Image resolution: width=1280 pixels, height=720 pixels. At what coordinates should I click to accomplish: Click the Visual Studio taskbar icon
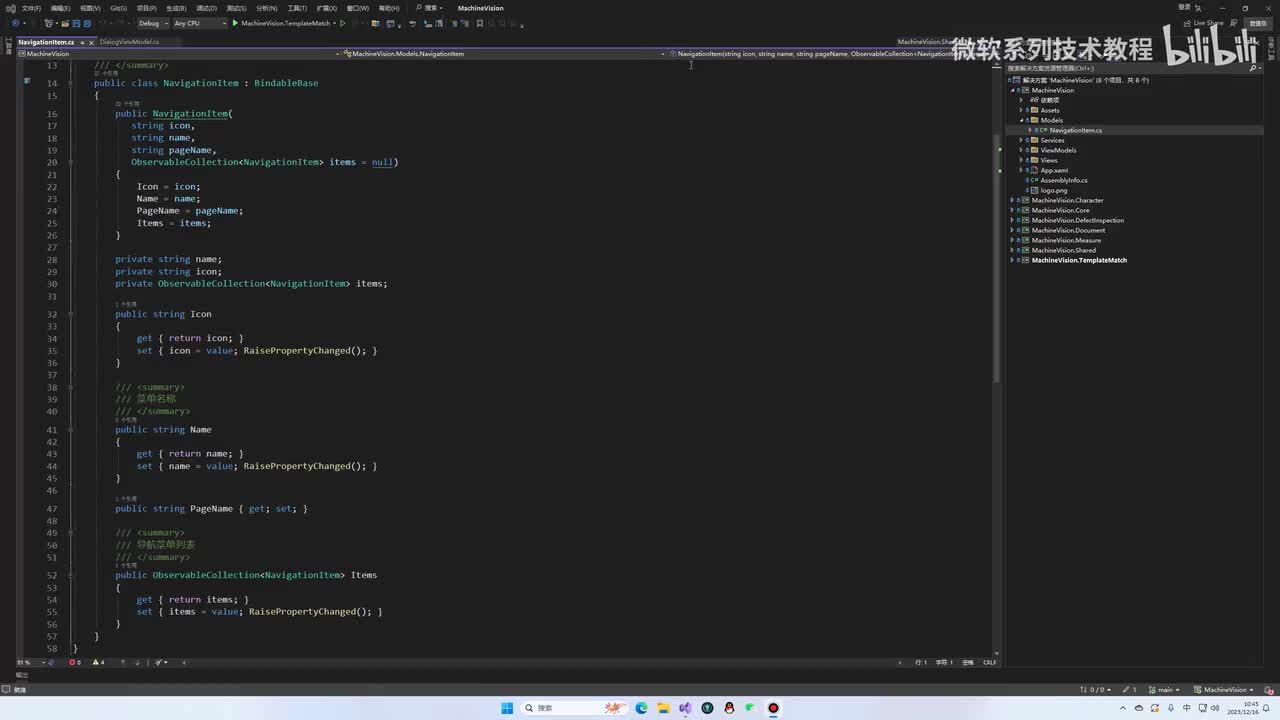[685, 708]
